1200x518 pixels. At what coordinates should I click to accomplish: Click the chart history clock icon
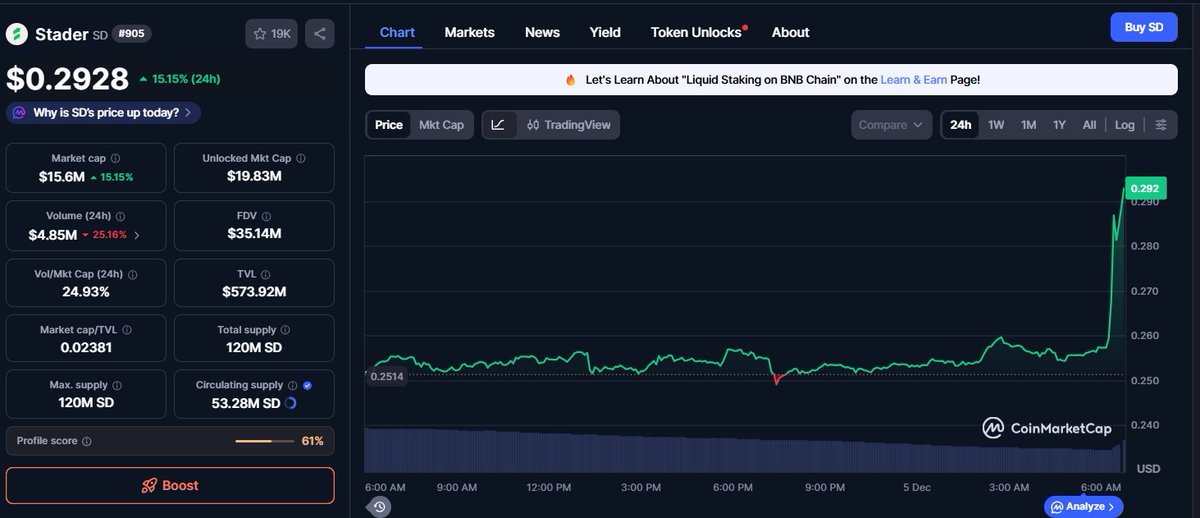pyautogui.click(x=380, y=507)
